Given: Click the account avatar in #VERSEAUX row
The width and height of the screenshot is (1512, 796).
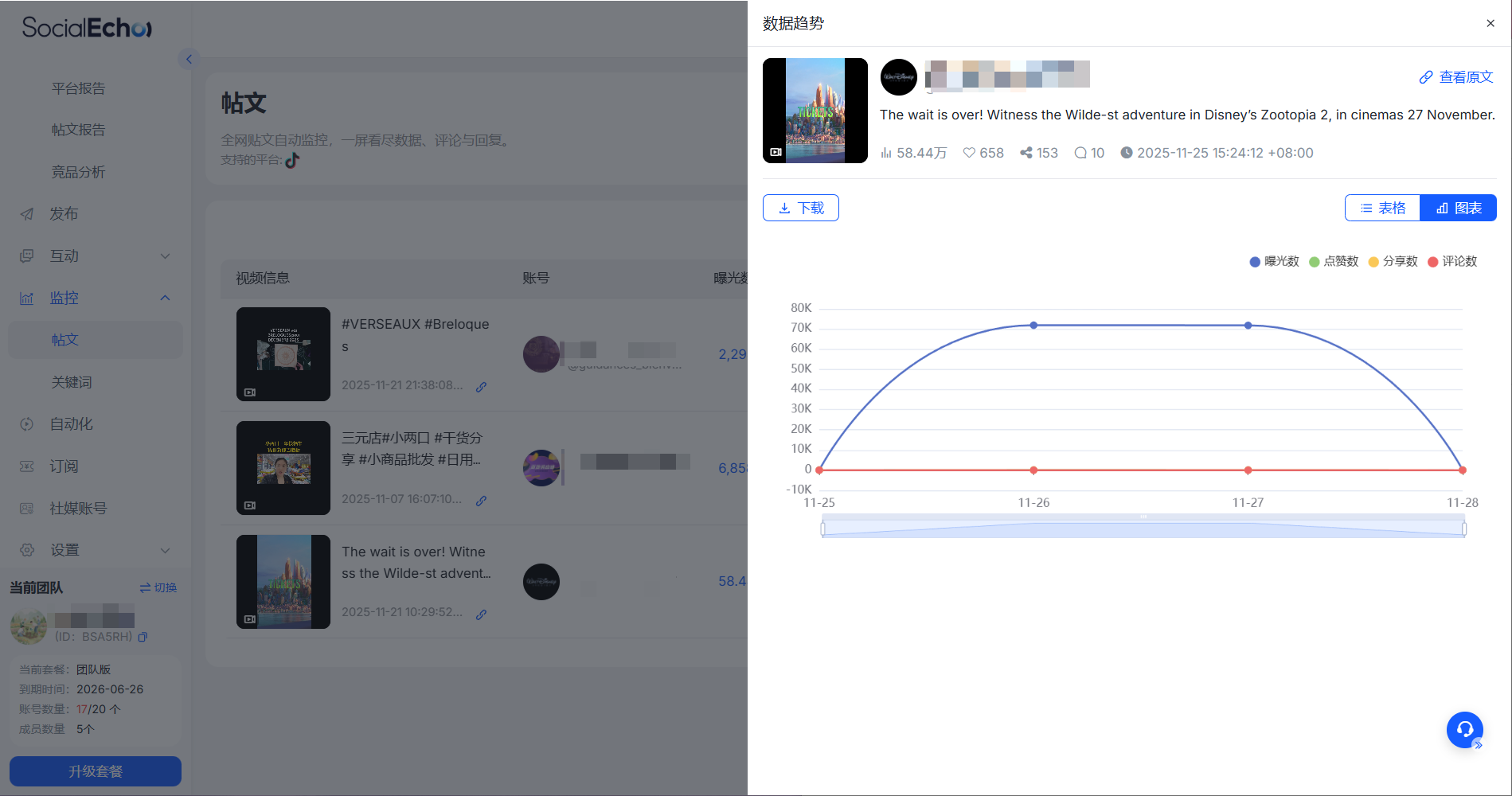Looking at the screenshot, I should pos(541,354).
